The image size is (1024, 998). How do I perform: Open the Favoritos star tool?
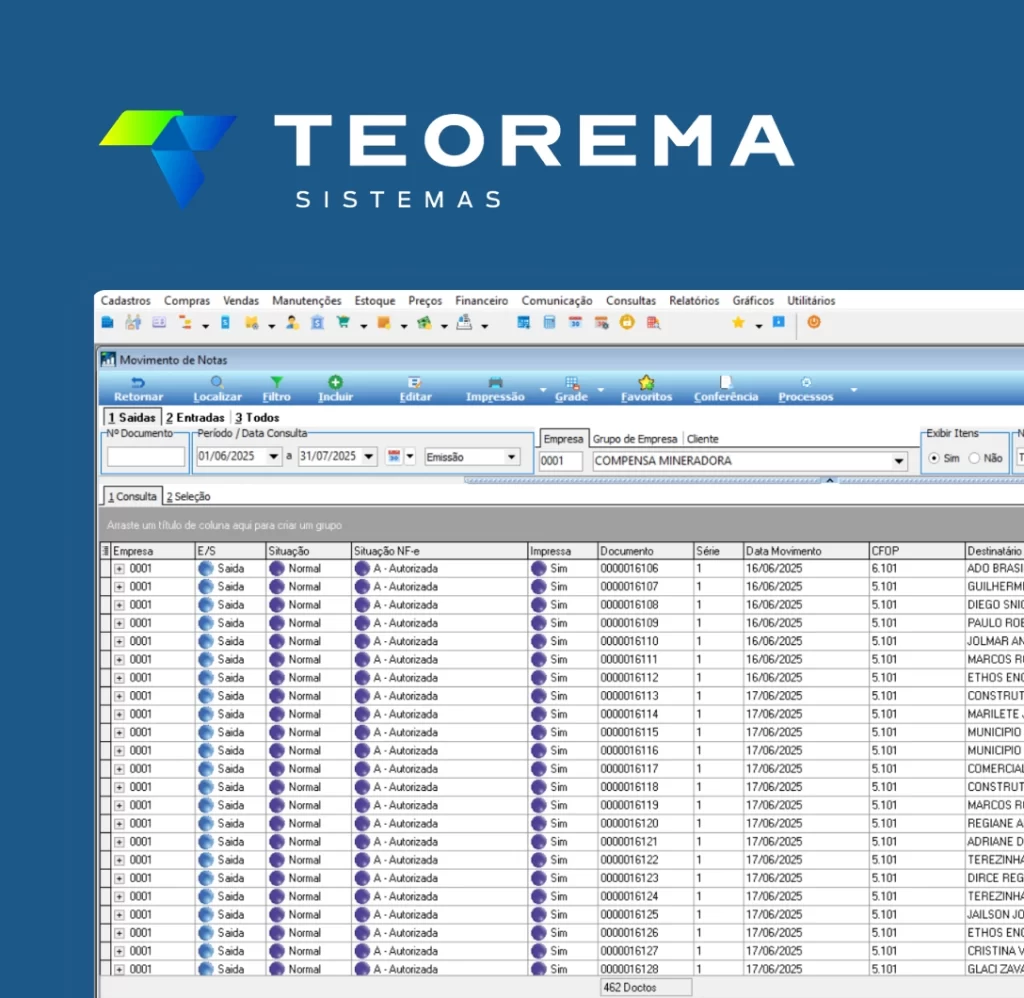(x=646, y=382)
